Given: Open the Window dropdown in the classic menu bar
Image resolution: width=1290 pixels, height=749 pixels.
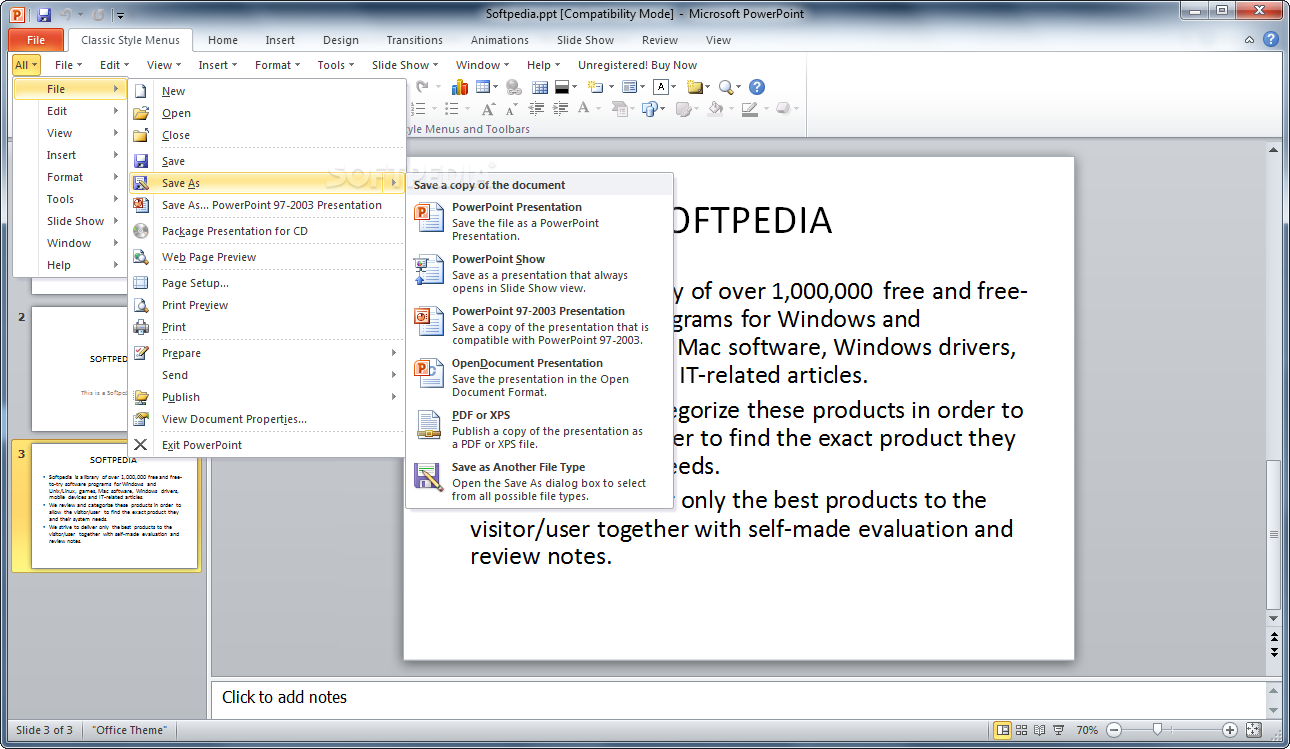Looking at the screenshot, I should (x=482, y=65).
